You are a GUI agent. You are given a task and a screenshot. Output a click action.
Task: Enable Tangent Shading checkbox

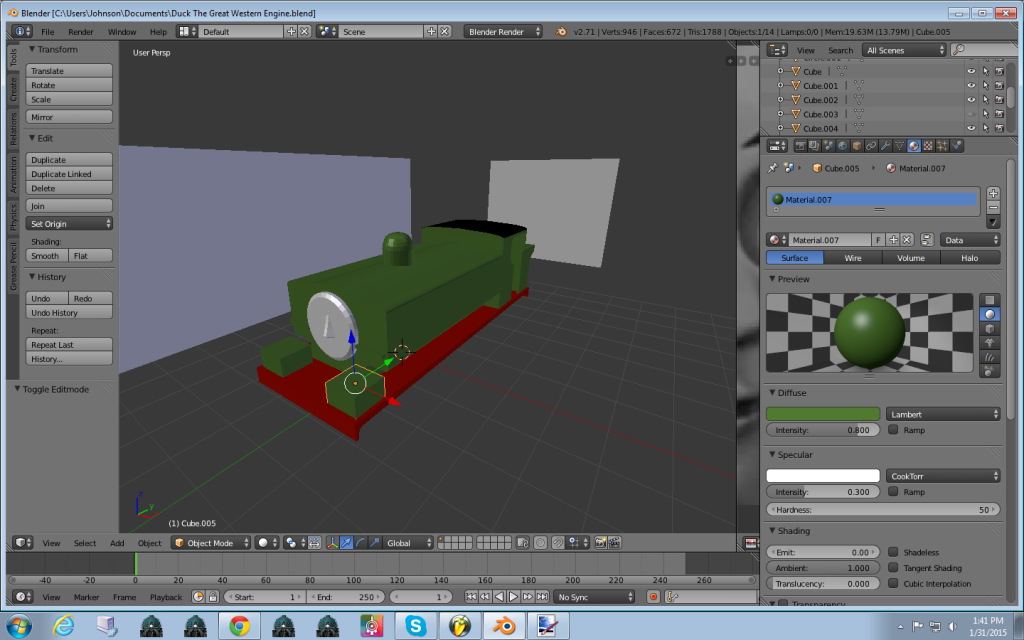[893, 568]
